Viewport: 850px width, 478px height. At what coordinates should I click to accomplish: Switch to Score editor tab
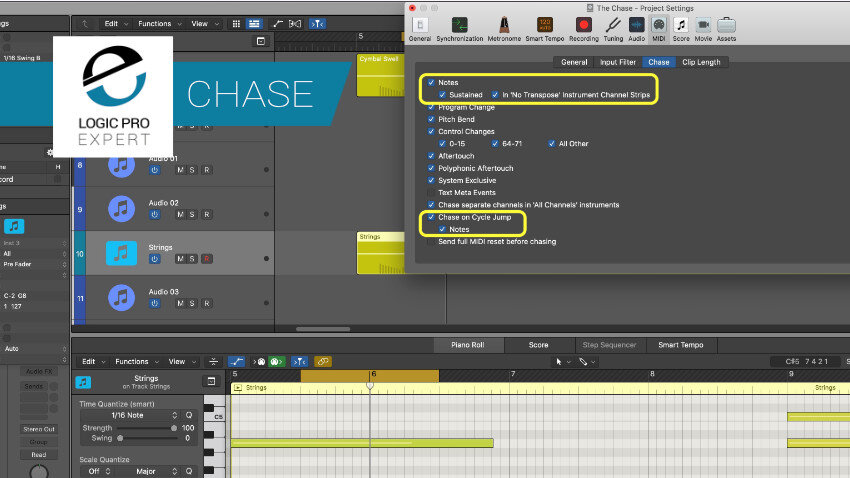538,345
